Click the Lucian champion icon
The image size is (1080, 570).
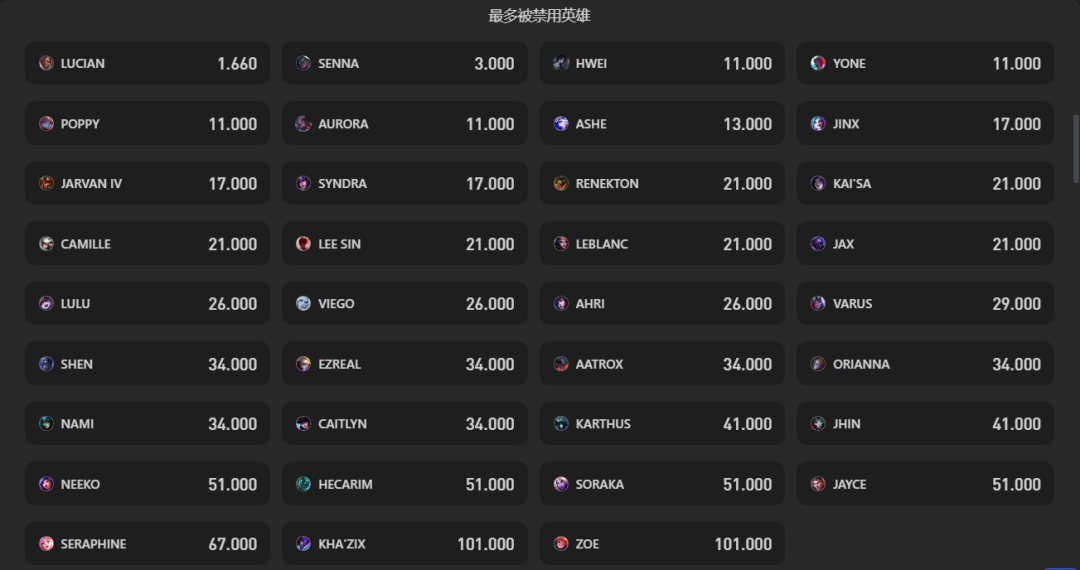point(46,63)
